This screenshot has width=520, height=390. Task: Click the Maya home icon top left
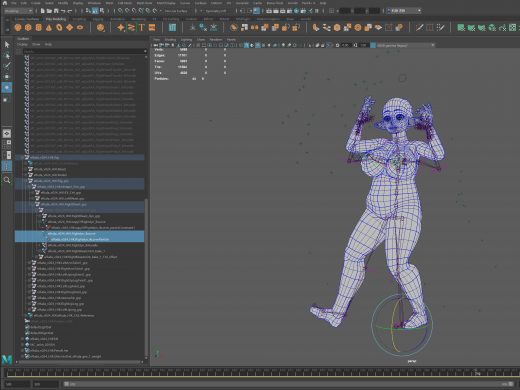5,3
